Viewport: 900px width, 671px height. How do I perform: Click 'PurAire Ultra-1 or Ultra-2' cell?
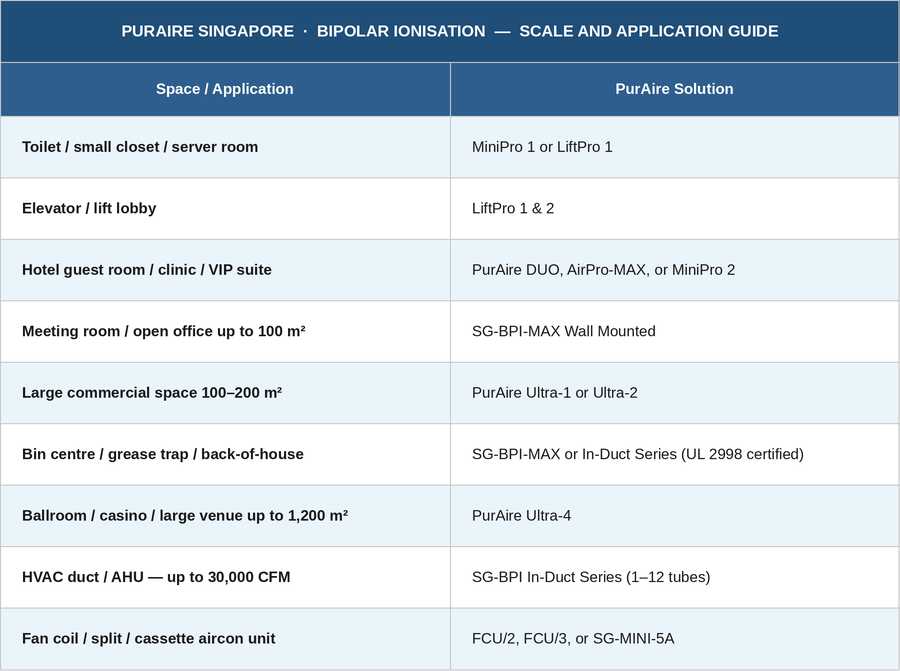coord(674,393)
